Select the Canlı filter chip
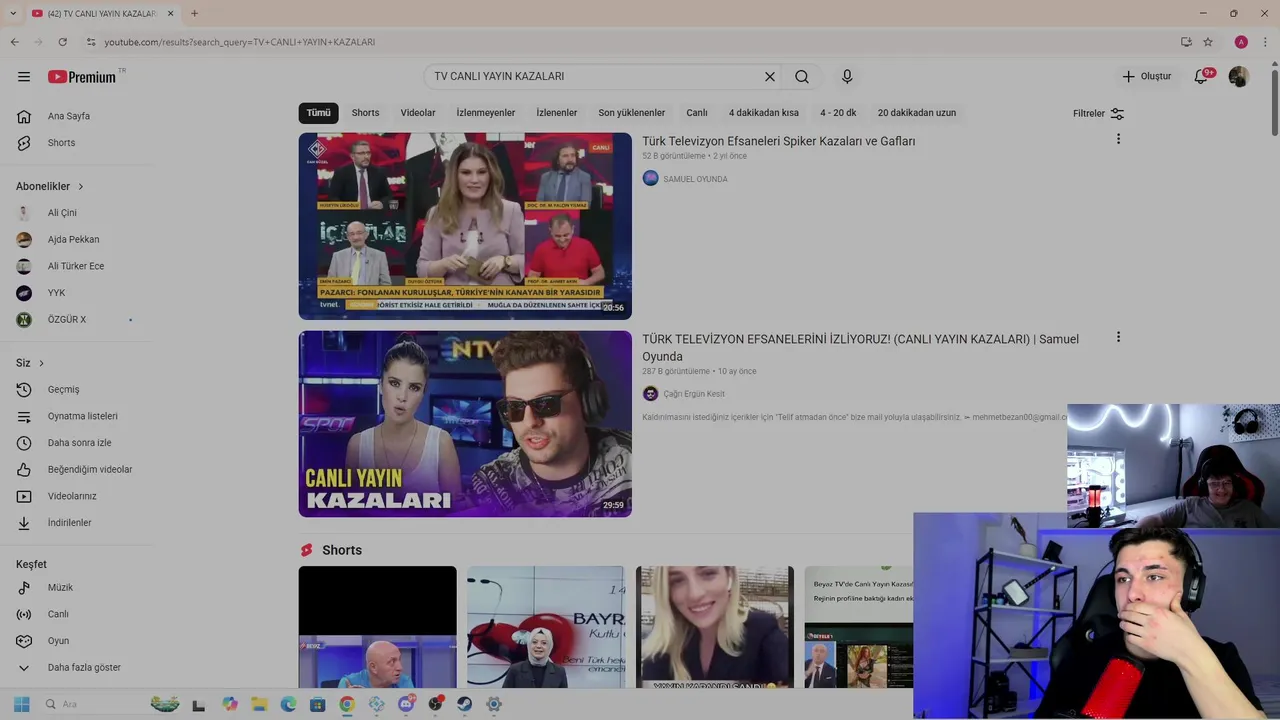Image resolution: width=1280 pixels, height=720 pixels. tap(697, 113)
